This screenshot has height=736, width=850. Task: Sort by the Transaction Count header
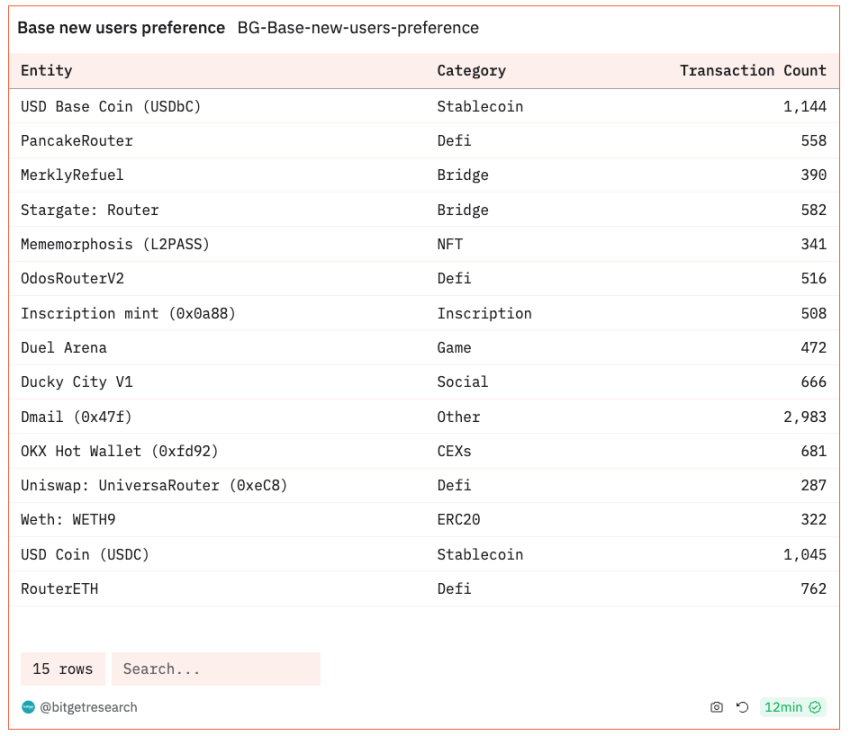coord(752,71)
